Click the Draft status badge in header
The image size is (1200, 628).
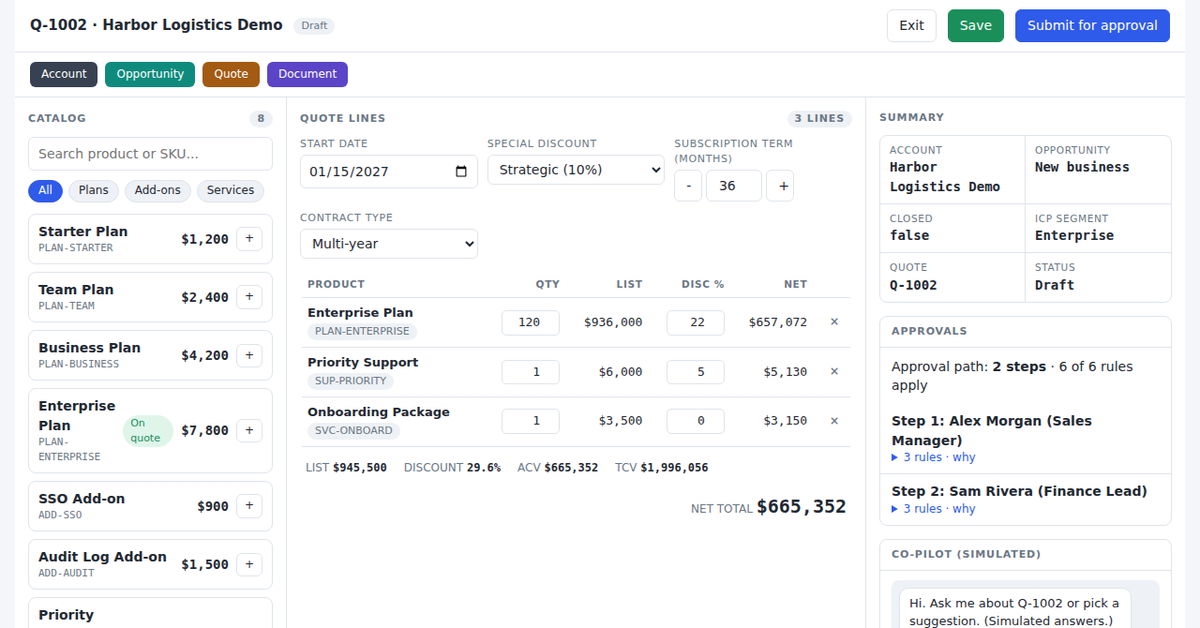coord(314,26)
